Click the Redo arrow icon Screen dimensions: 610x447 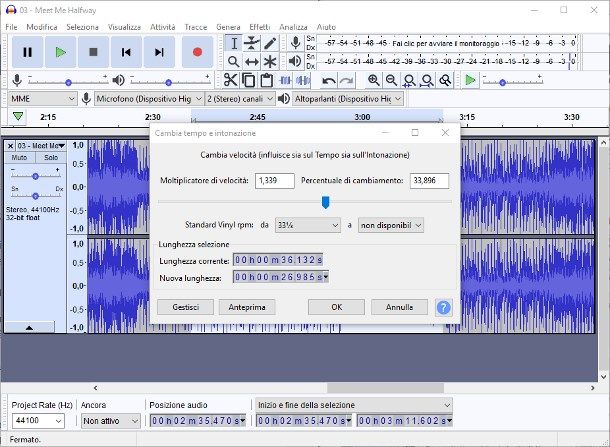tap(347, 81)
